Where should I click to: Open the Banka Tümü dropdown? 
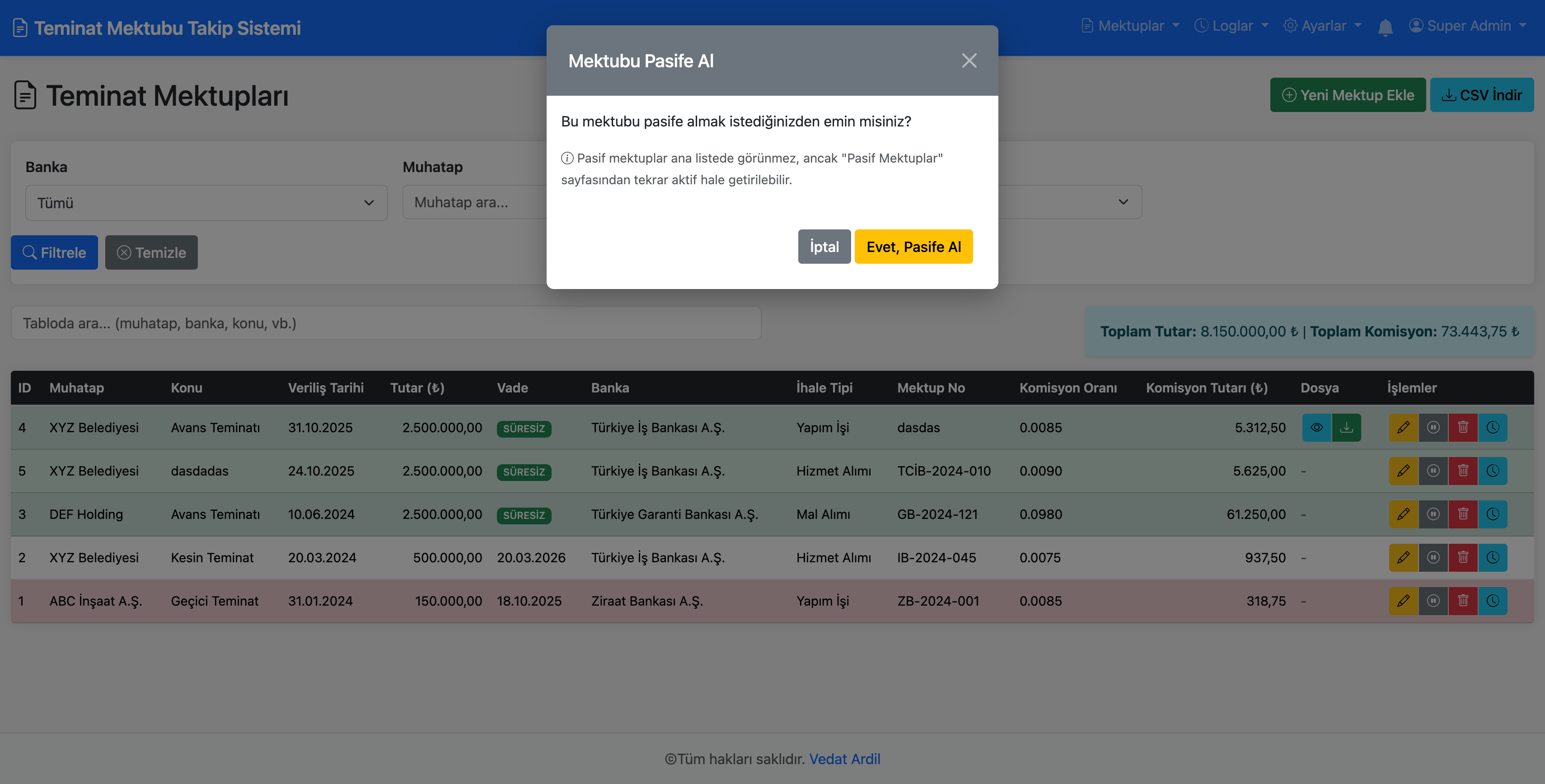(206, 203)
